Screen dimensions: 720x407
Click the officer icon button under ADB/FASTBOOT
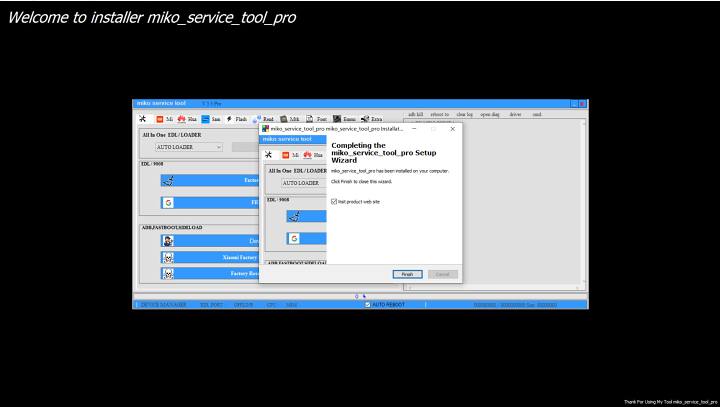point(210,241)
